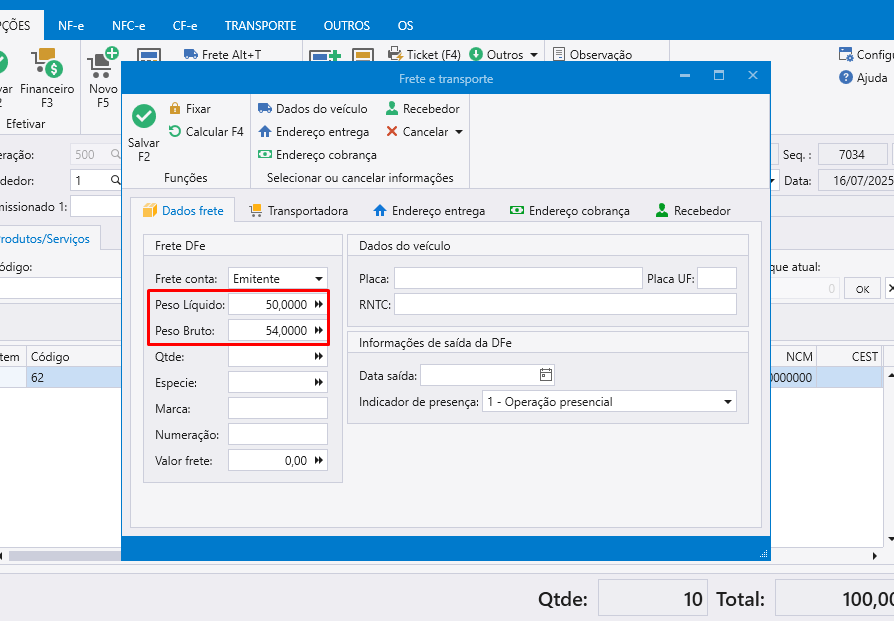This screenshot has width=894, height=621.
Task: Open Dados do veículo truck icon
Action: [x=265, y=108]
